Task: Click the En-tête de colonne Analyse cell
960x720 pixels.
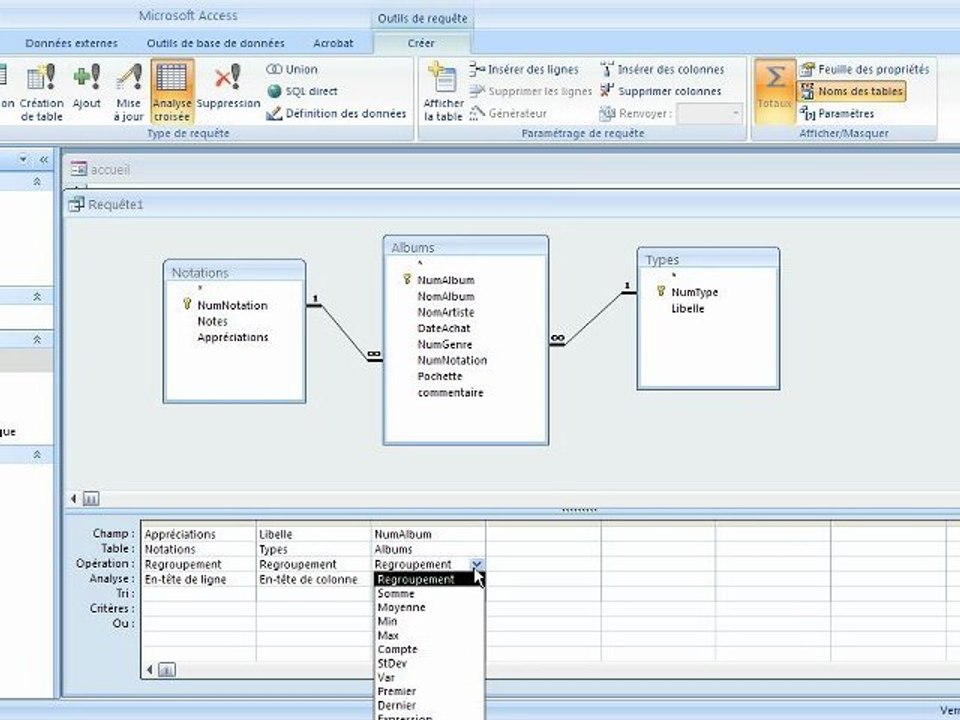Action: [313, 579]
